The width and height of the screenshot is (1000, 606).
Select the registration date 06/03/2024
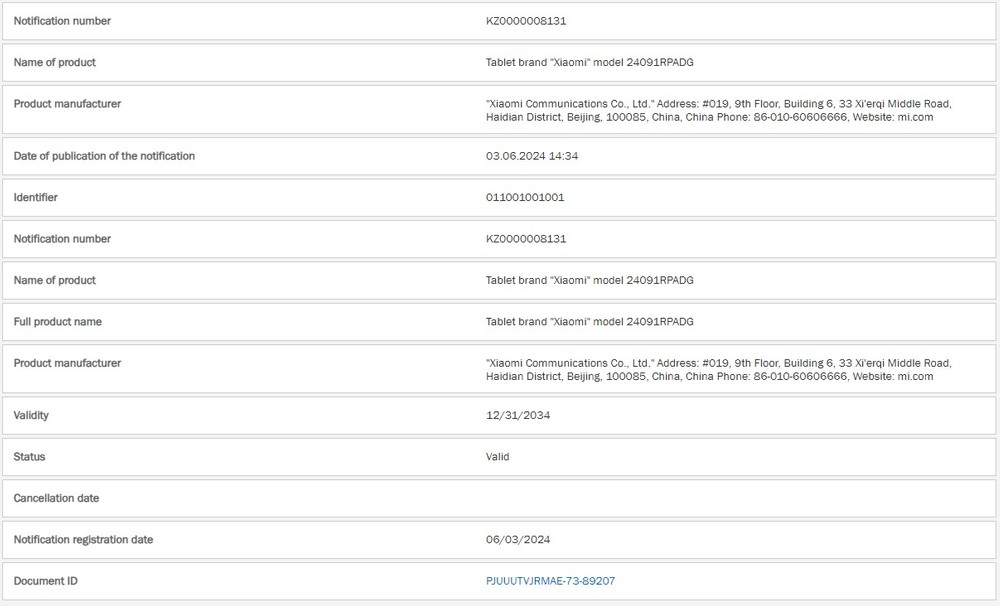point(518,540)
